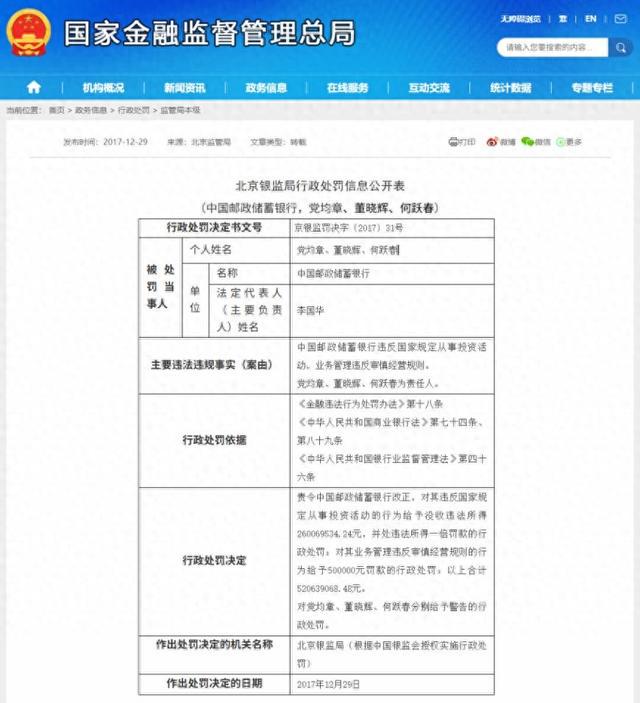Click the search magnifier button
Screen dimensions: 640x703
[x=621, y=48]
